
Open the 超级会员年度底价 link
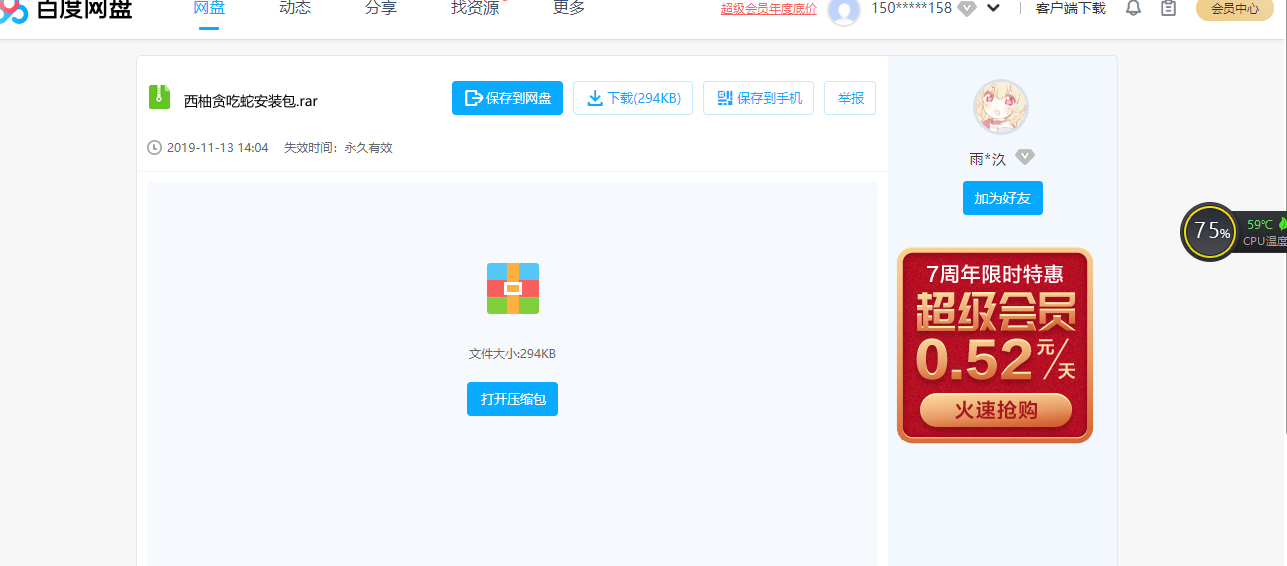(769, 9)
